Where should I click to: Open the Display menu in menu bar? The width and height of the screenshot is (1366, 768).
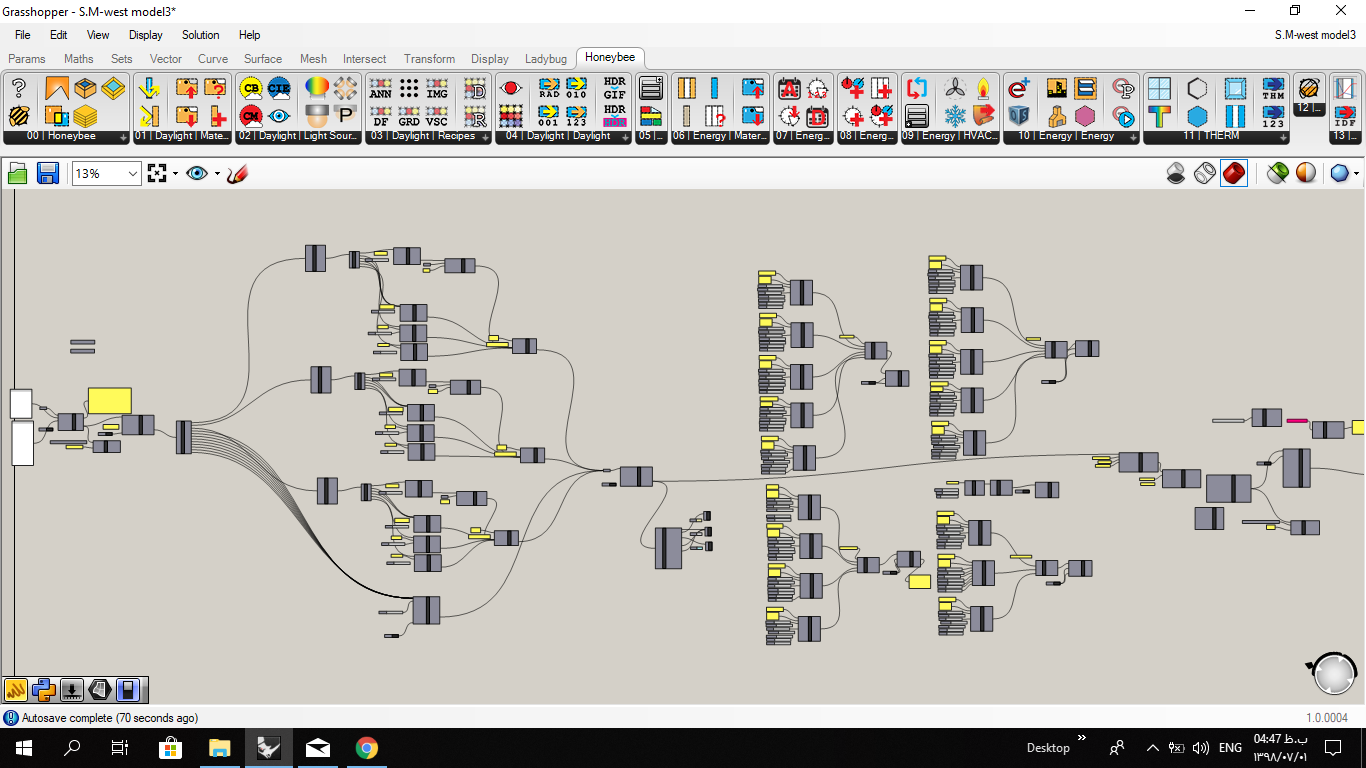coord(146,35)
